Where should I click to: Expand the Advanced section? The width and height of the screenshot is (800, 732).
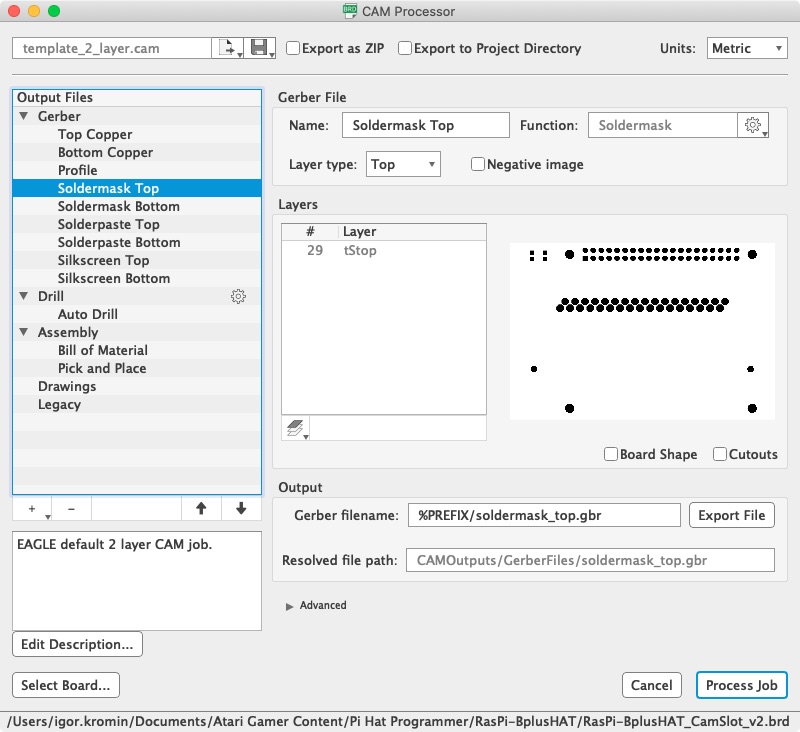[289, 606]
